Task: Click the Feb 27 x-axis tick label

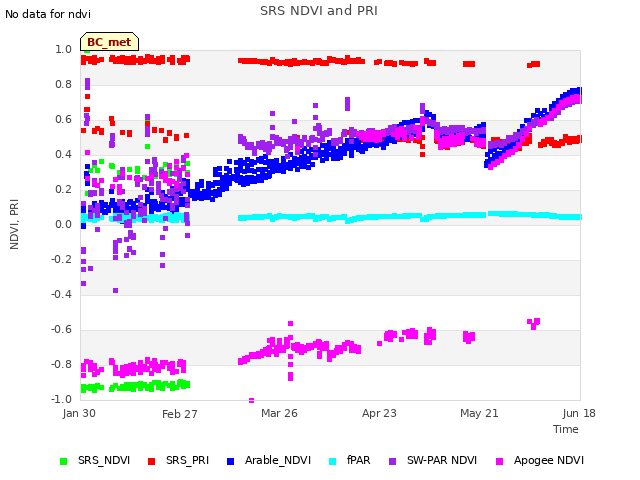Action: click(180, 414)
